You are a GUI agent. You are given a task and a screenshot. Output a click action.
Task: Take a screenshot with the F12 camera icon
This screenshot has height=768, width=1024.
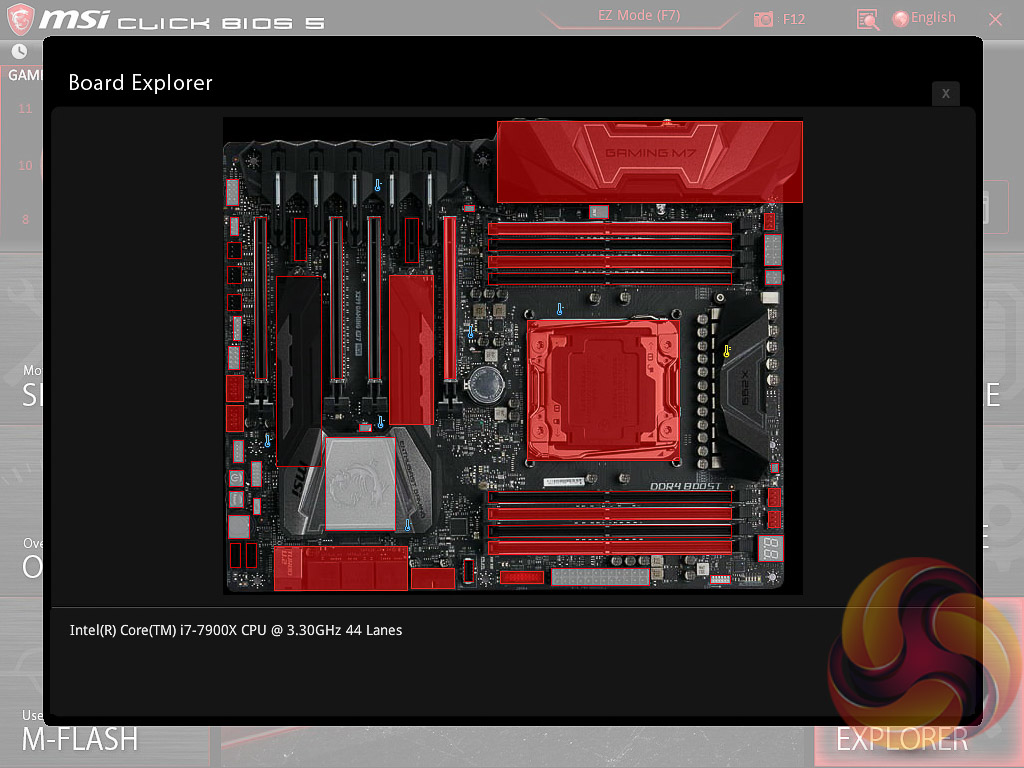763,19
